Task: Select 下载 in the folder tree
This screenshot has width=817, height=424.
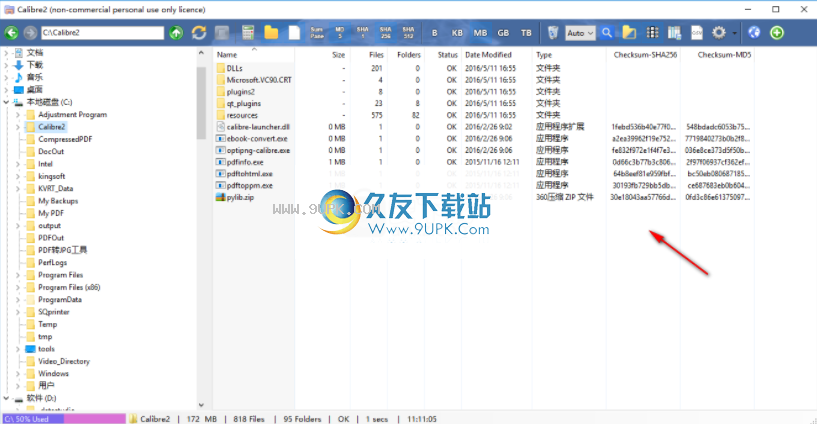Action: click(x=35, y=65)
